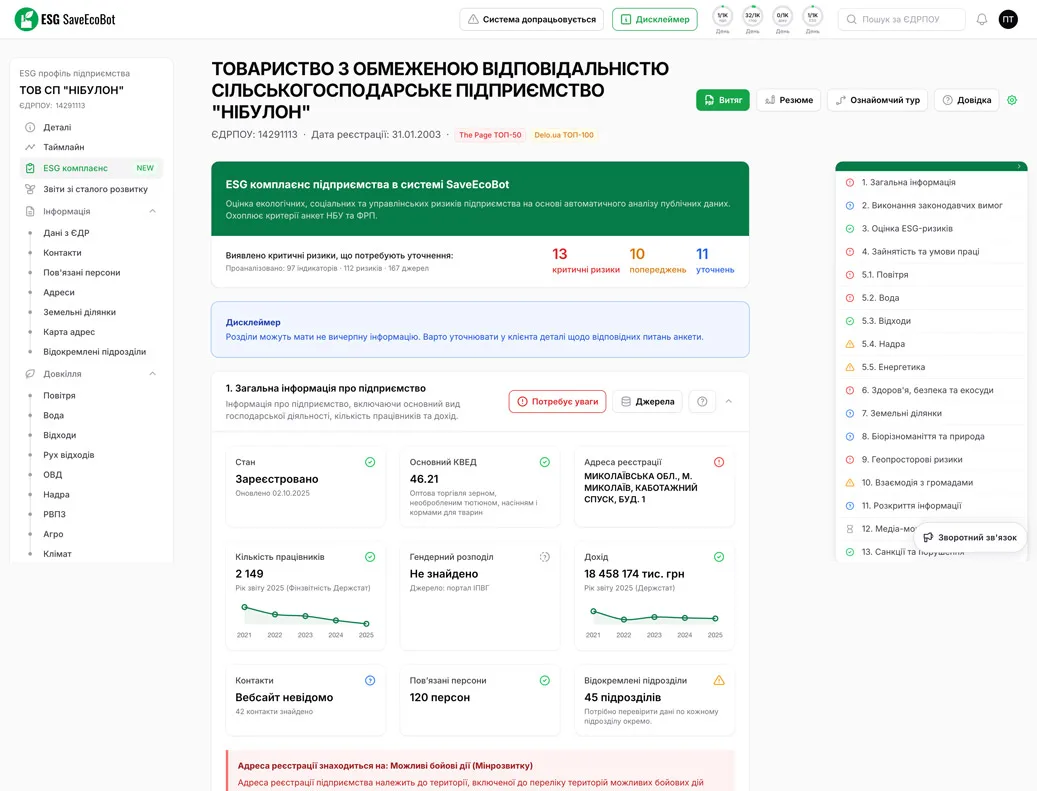Click 2025 point on employees chart
Screen dimensions: 1037x791
[366, 624]
